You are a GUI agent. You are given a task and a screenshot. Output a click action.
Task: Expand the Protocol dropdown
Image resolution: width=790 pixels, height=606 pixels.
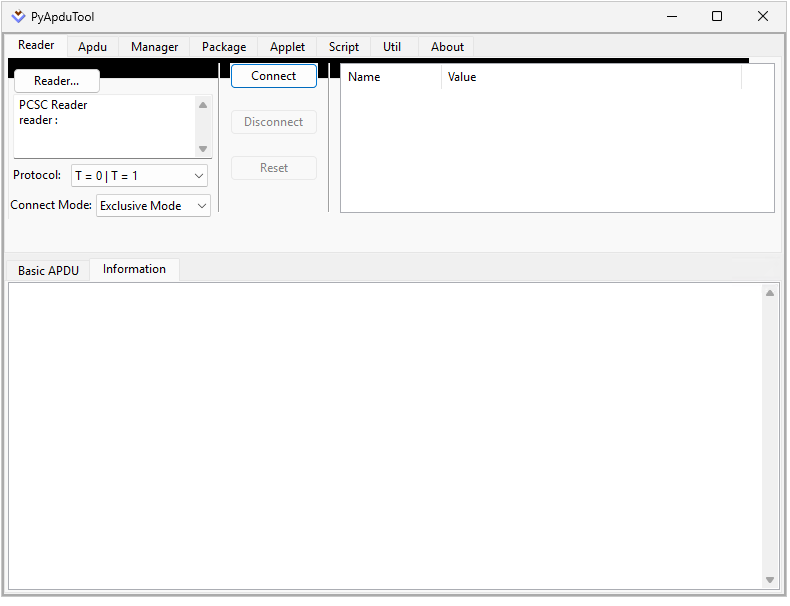coord(139,176)
